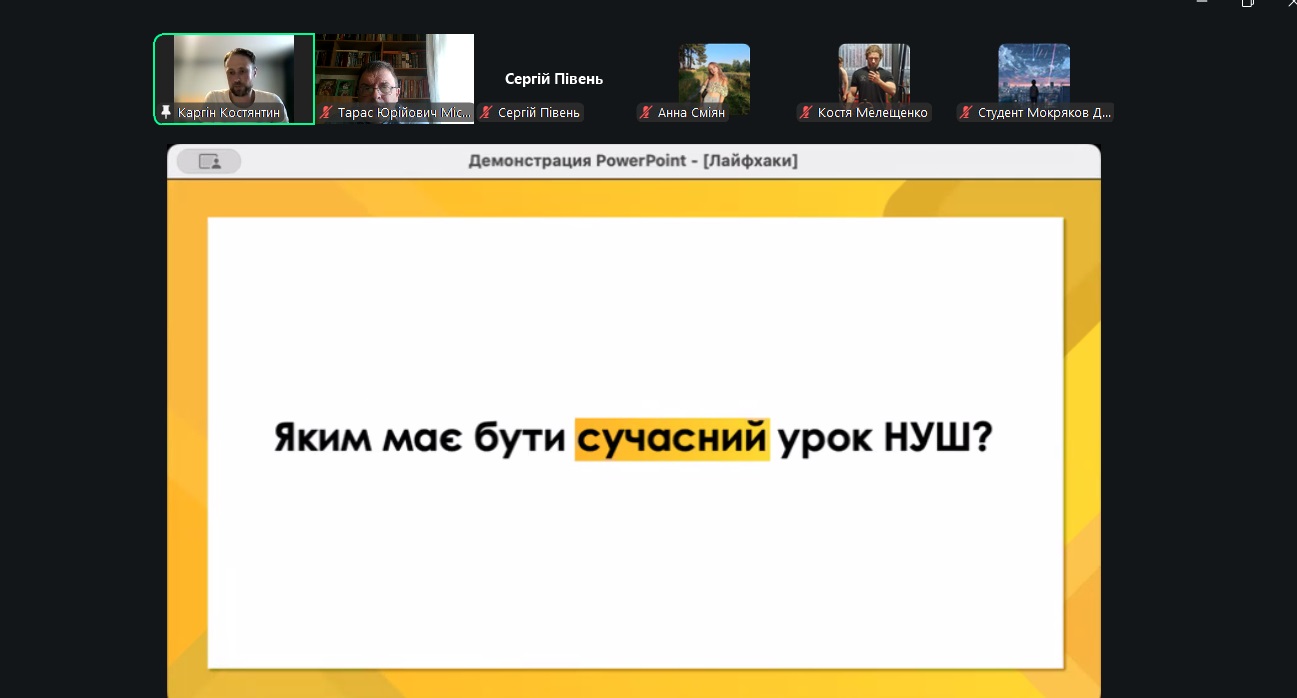1297x698 pixels.
Task: Click muted mic icon for Студент Мокряков
Action: pyautogui.click(x=966, y=113)
